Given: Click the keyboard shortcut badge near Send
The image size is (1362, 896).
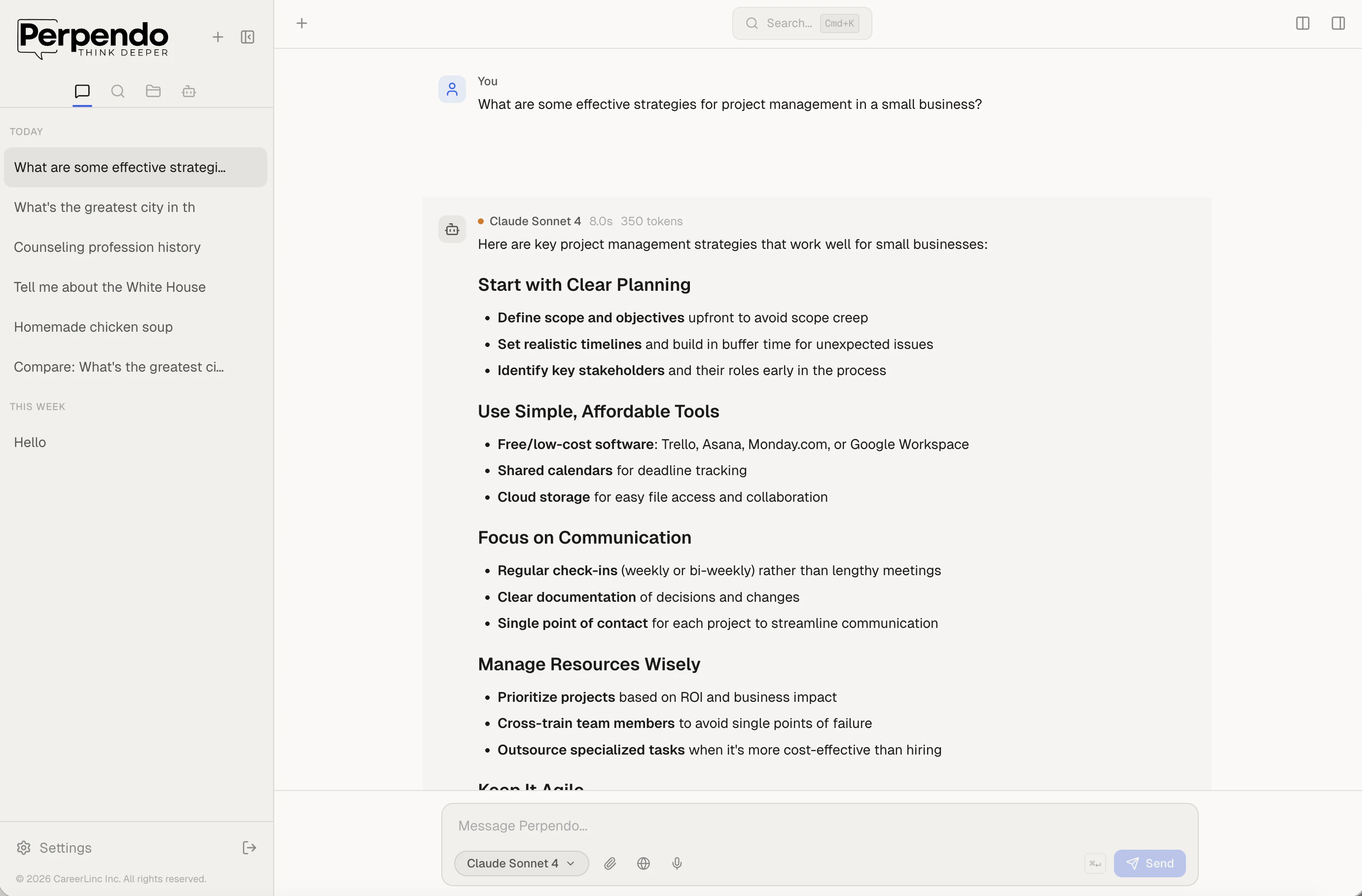Looking at the screenshot, I should pos(1095,863).
